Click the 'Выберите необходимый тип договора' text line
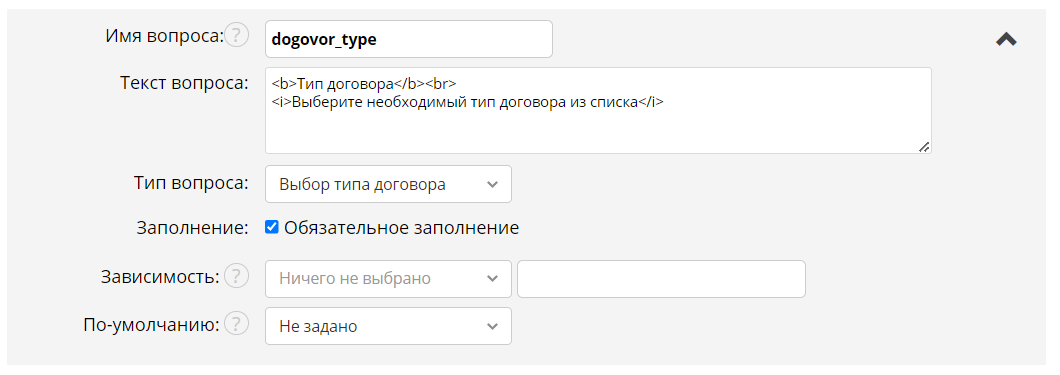The image size is (1060, 375). point(468,103)
